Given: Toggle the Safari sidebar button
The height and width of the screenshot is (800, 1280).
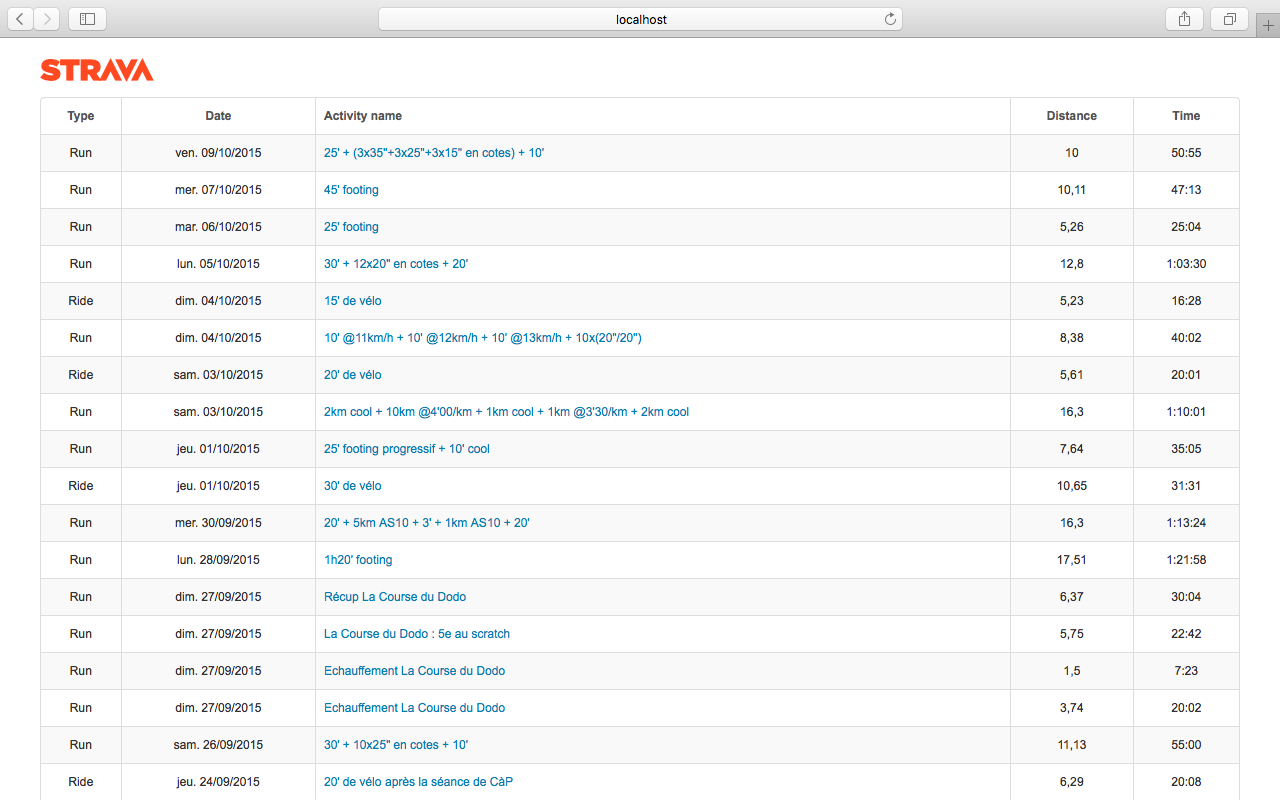Looking at the screenshot, I should point(88,19).
